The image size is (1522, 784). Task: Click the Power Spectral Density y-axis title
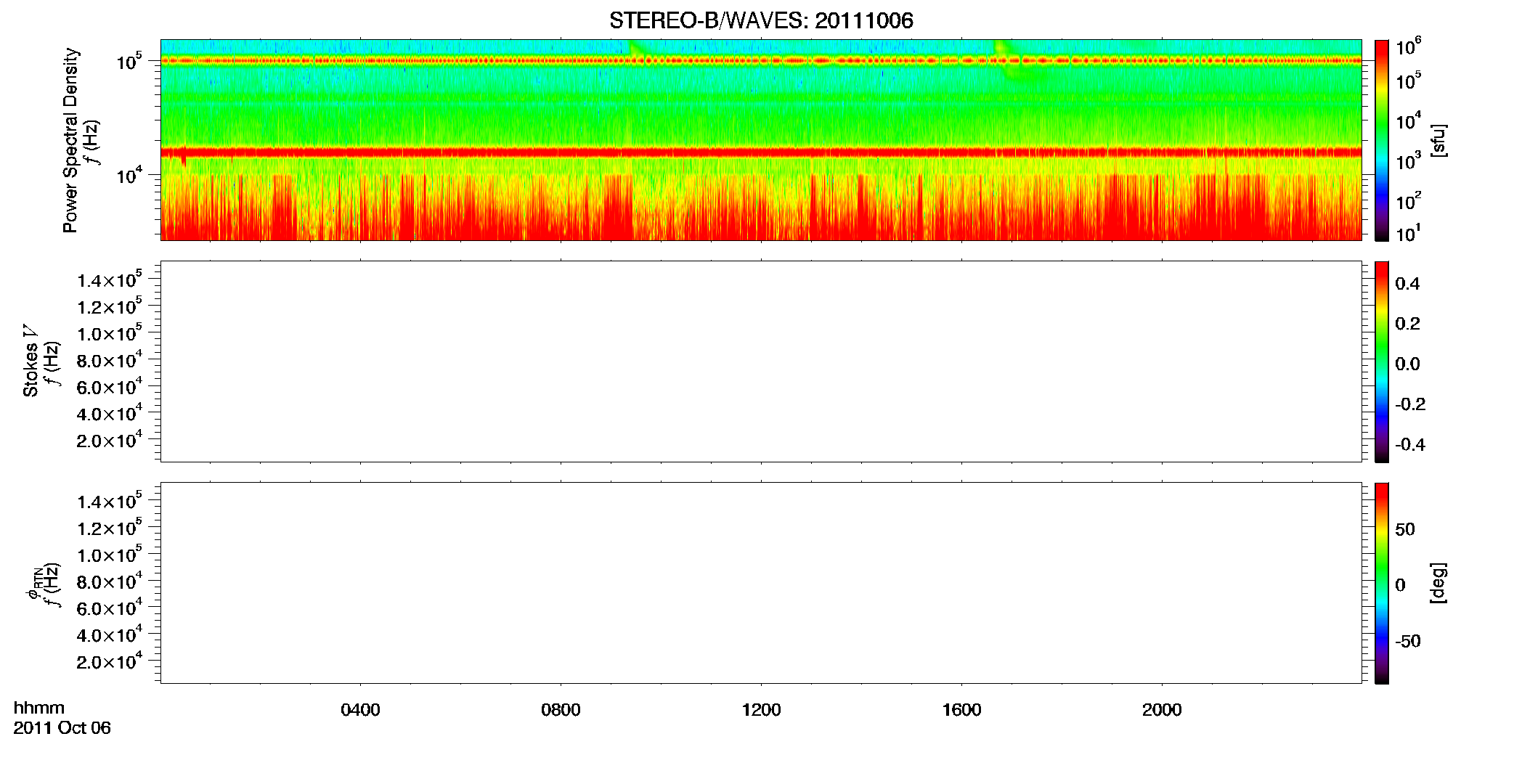coord(70,140)
